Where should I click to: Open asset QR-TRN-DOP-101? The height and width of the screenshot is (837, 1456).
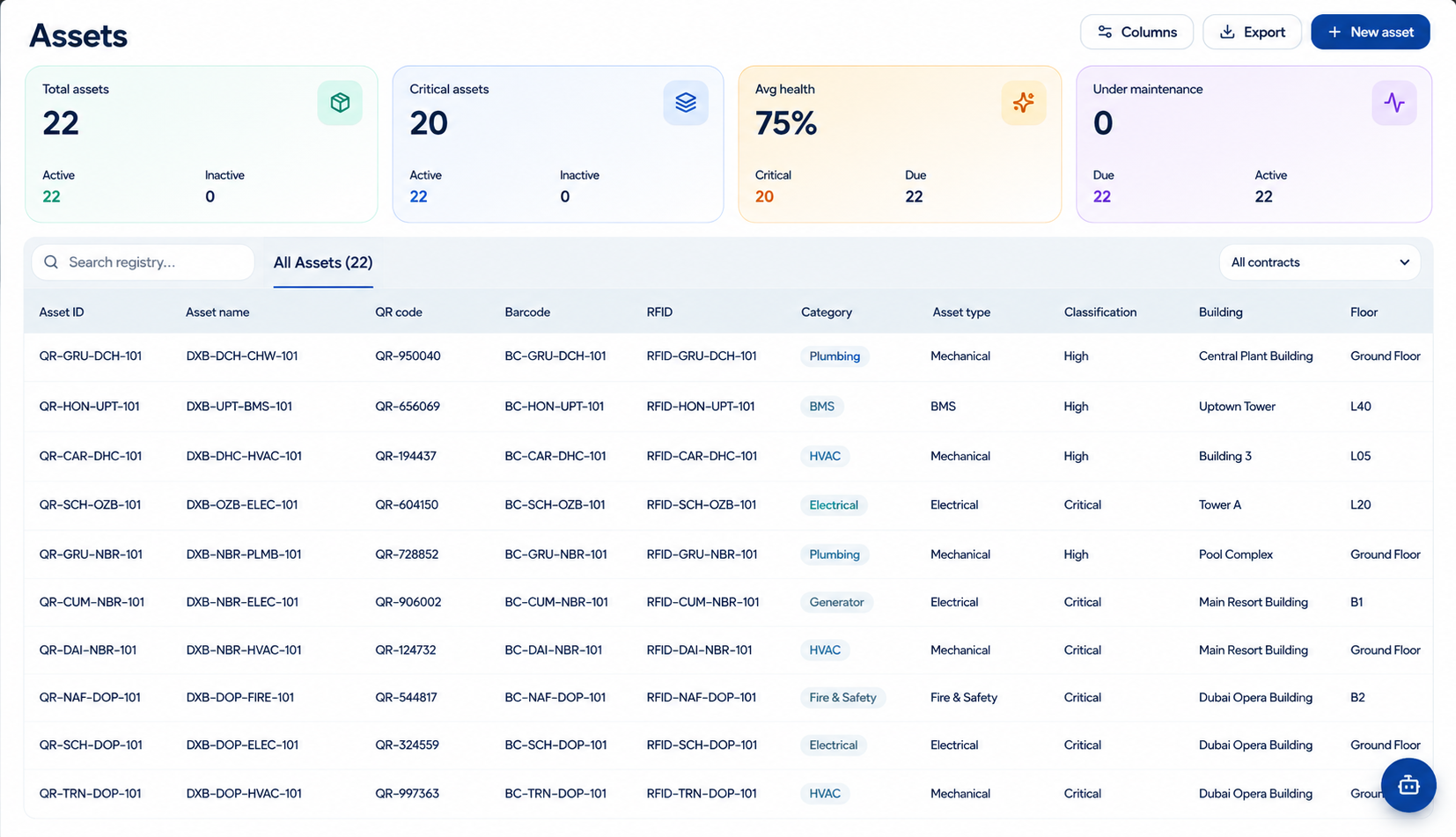[x=90, y=794]
